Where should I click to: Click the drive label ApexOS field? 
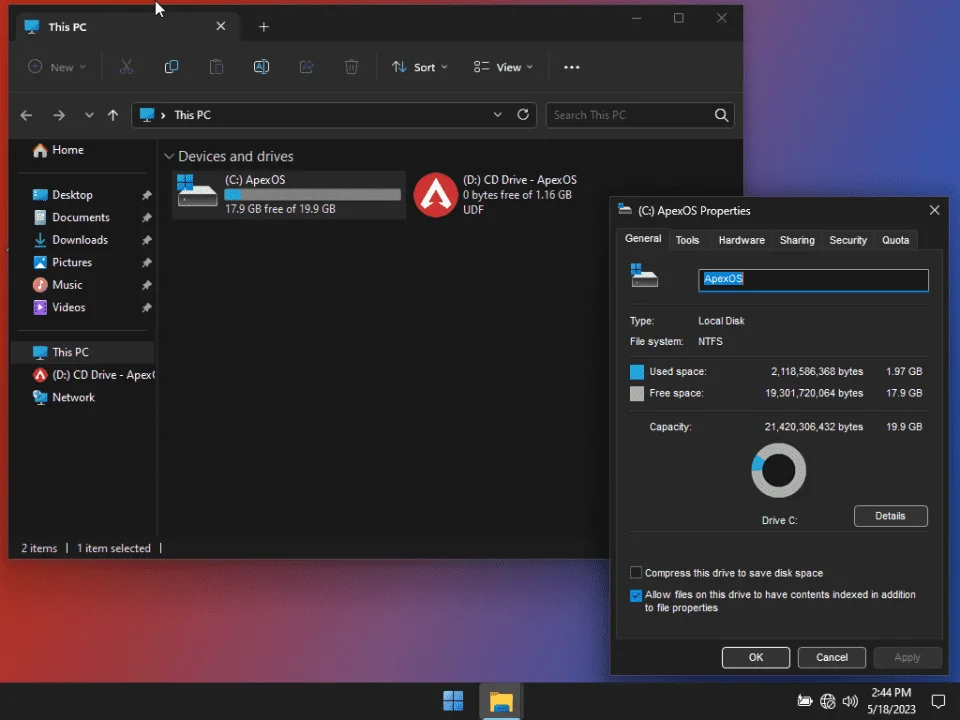pos(813,280)
